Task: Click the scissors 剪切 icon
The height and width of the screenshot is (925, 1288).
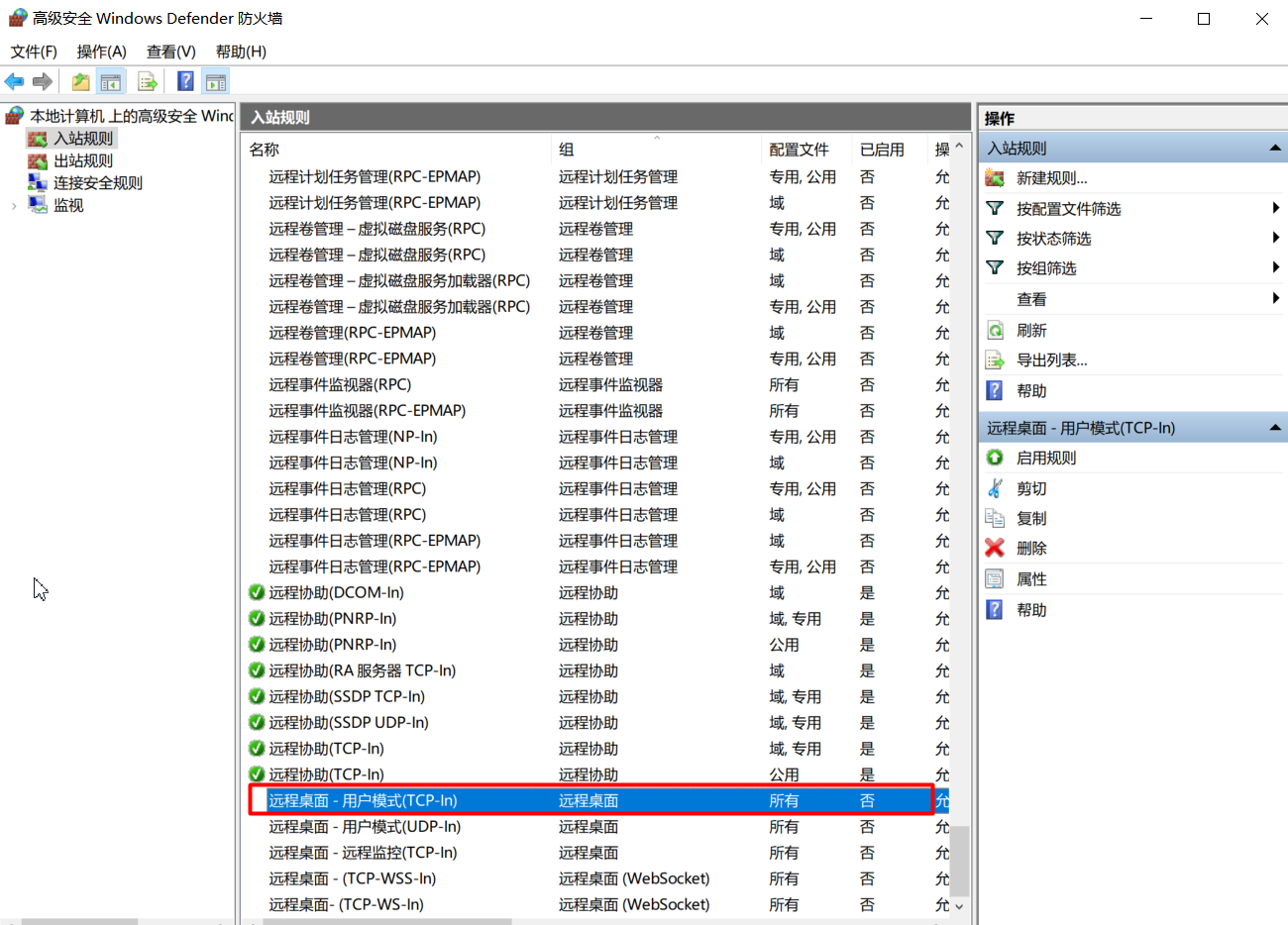Action: tap(995, 488)
